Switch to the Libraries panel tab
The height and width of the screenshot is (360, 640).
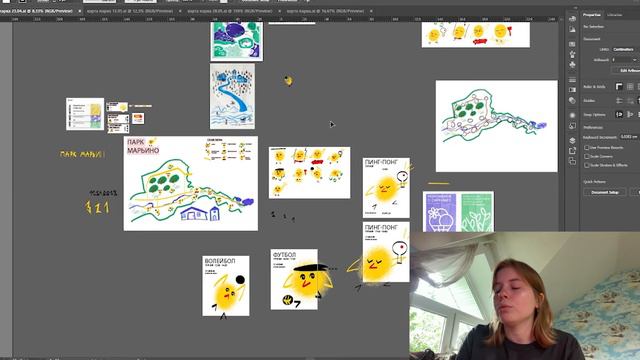614,15
